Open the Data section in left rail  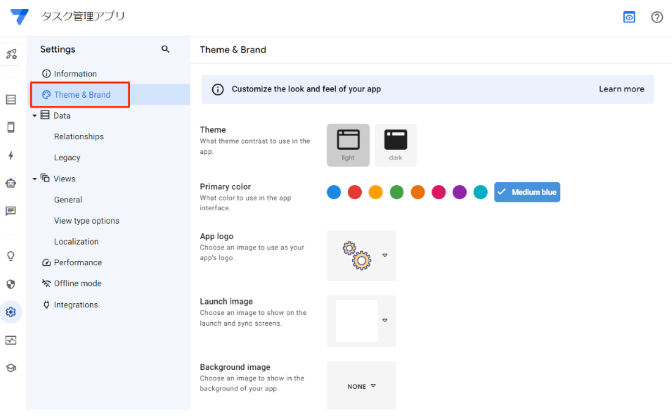pyautogui.click(x=11, y=99)
